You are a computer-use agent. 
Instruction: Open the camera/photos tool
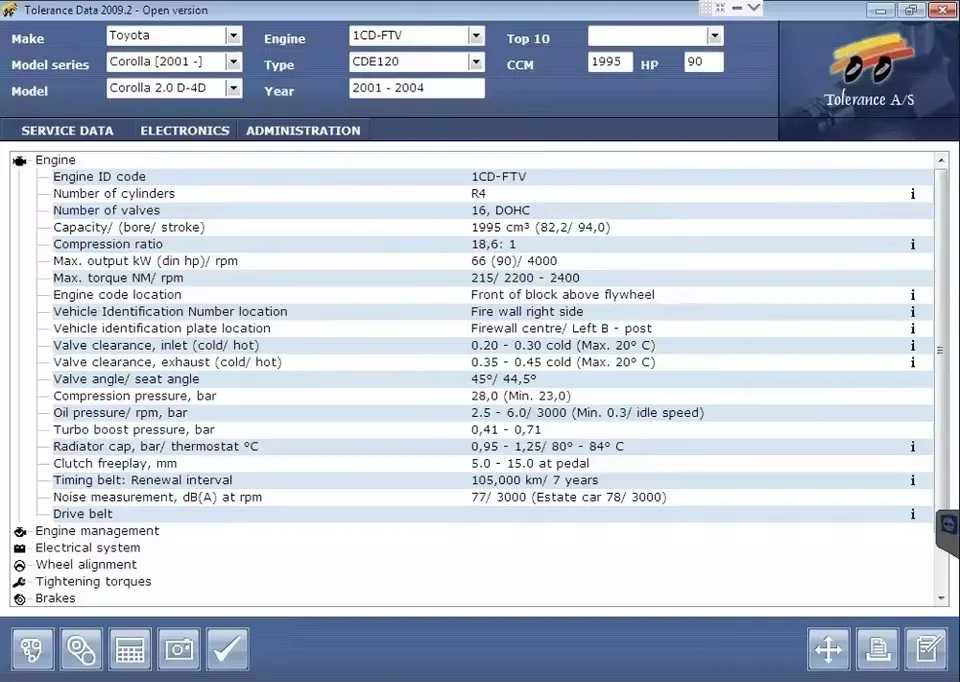click(x=178, y=649)
